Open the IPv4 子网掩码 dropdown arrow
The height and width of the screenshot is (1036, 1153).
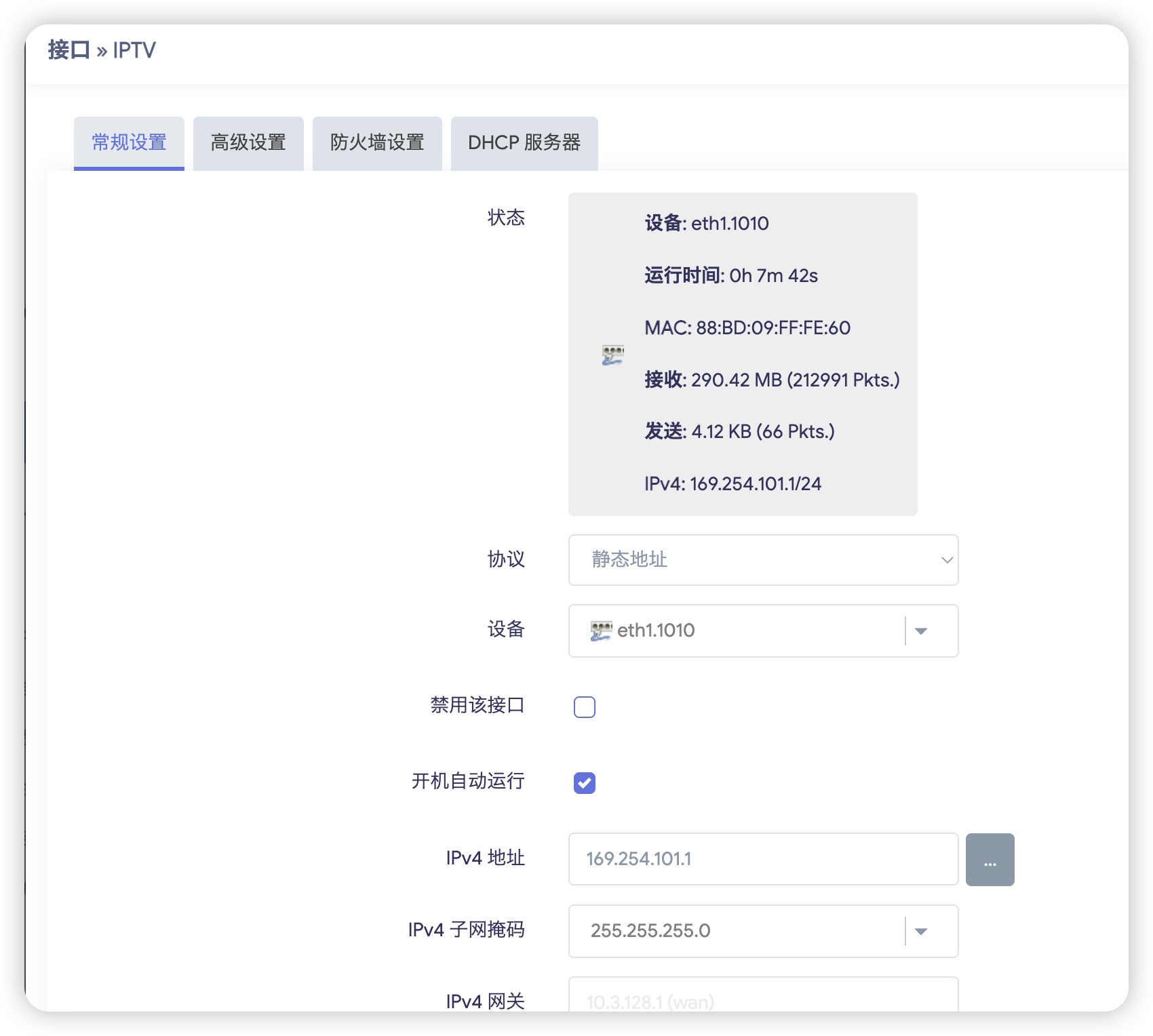tap(920, 931)
